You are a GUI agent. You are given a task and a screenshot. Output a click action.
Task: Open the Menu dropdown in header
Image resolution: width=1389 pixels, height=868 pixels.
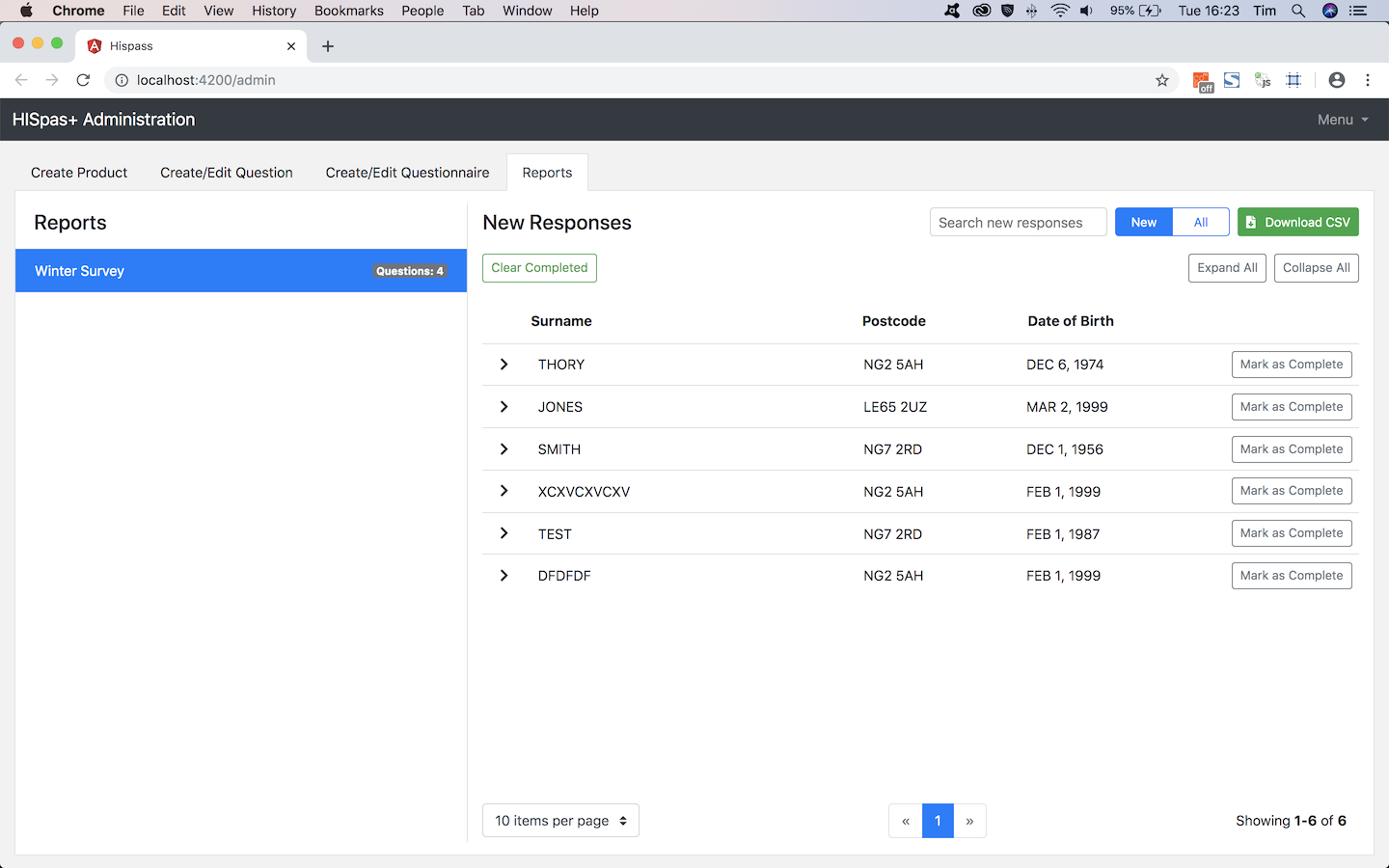(1343, 120)
